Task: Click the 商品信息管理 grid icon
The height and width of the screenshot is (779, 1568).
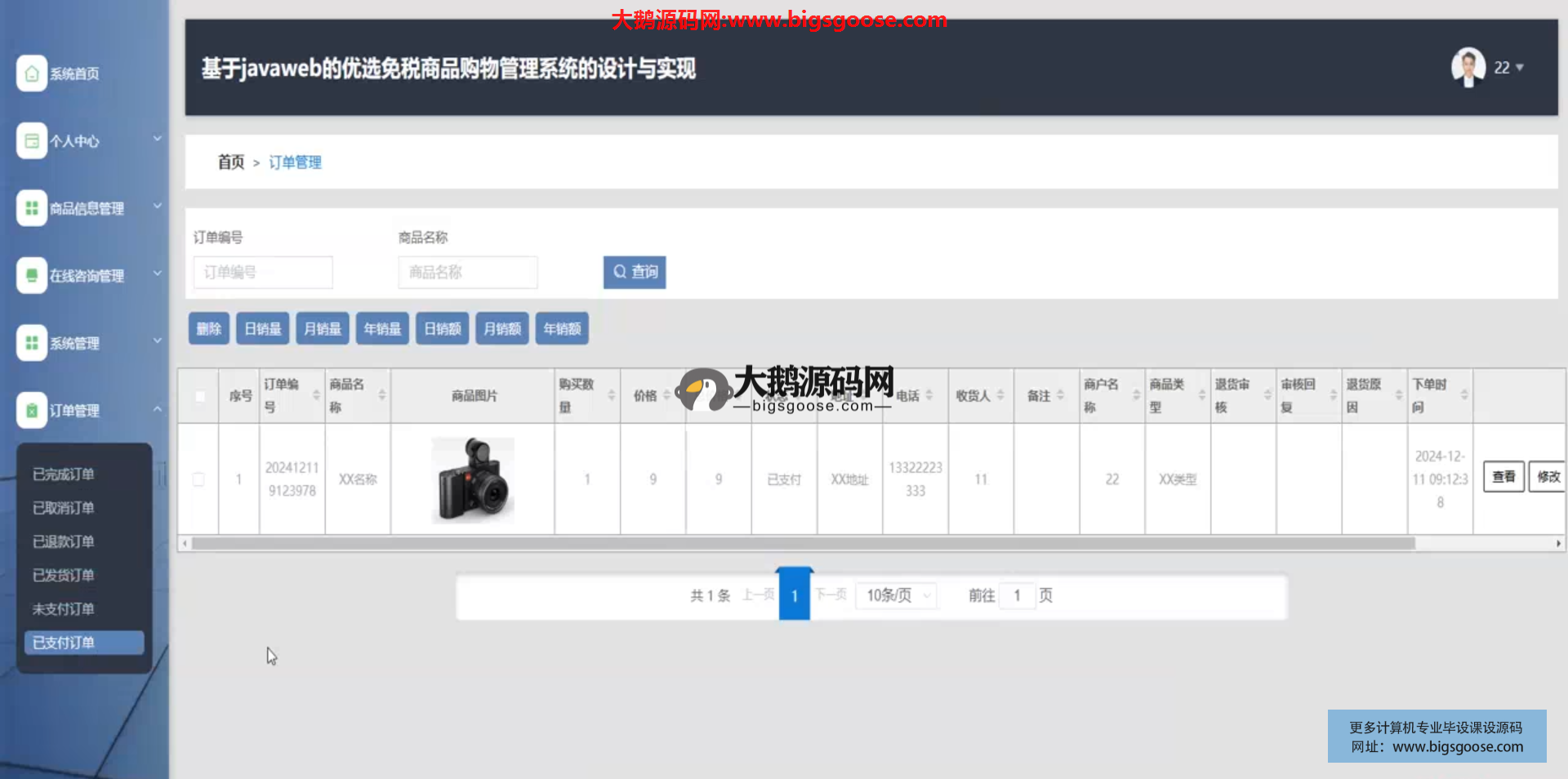Action: coord(31,208)
